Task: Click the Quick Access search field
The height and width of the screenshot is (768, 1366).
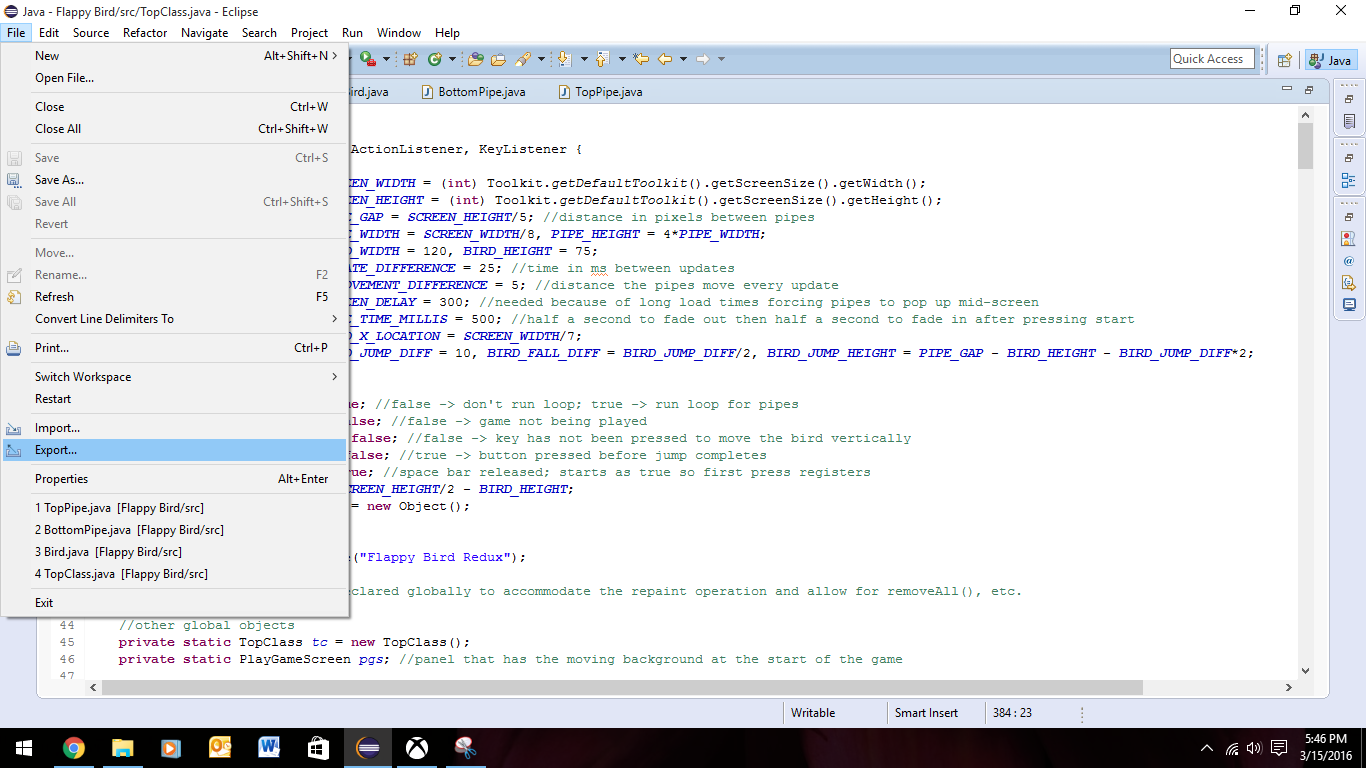Action: click(1211, 58)
